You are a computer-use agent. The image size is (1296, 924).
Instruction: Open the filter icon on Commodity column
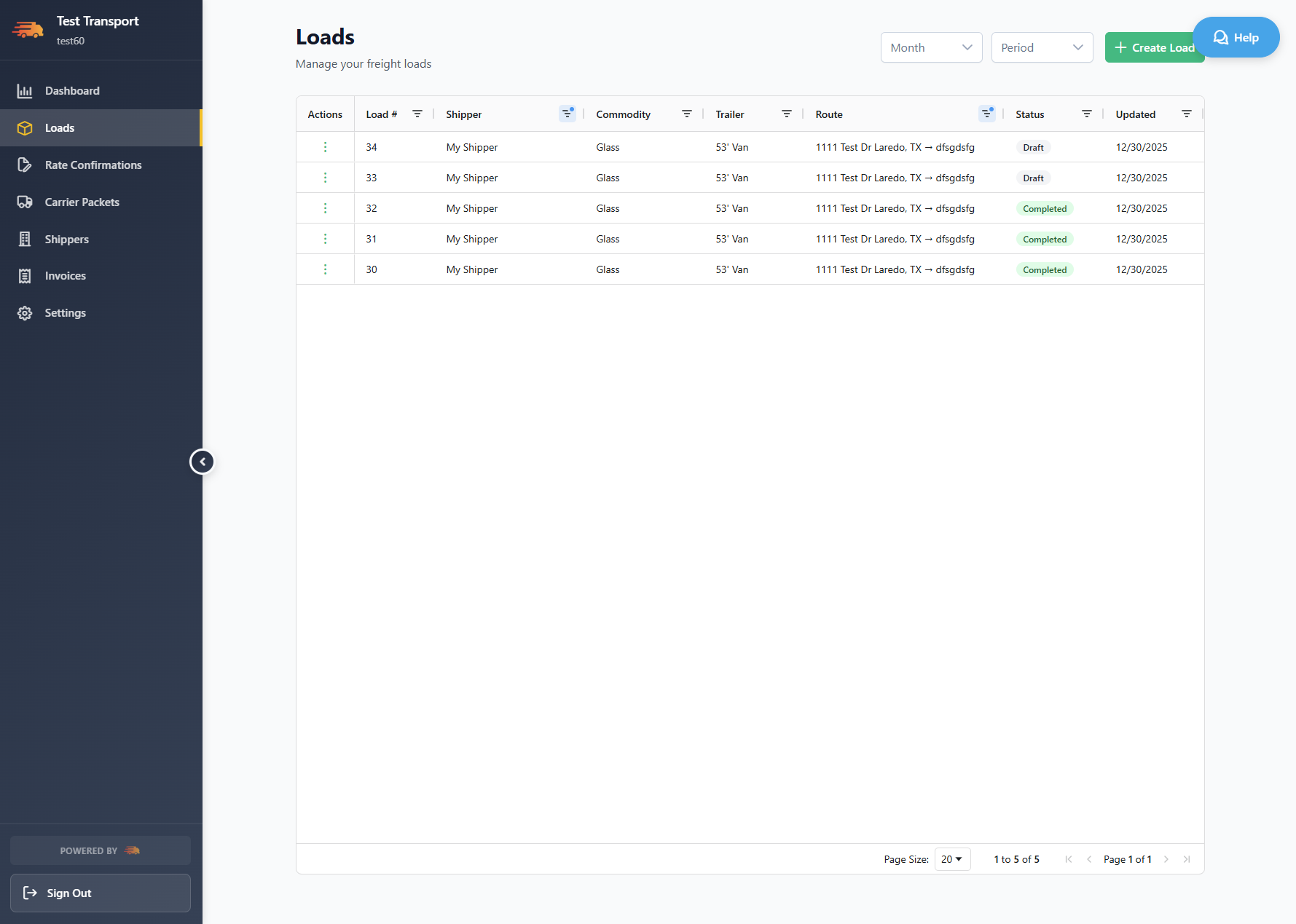pos(686,114)
